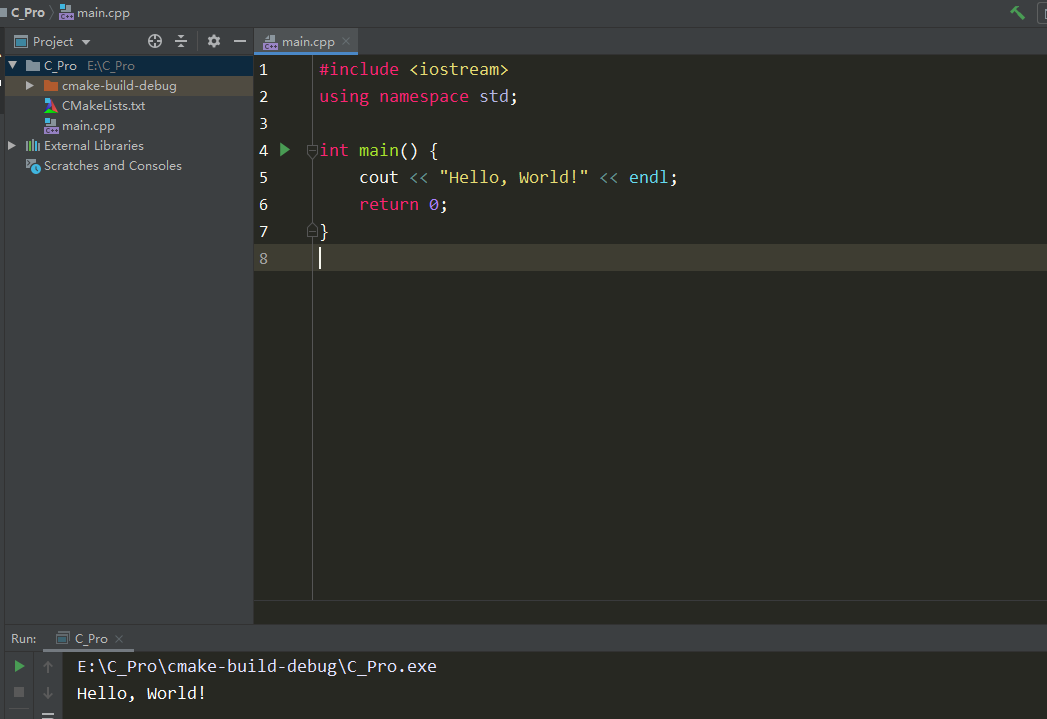Collapse all in Project panel toolbar
This screenshot has height=719, width=1047.
[x=181, y=41]
